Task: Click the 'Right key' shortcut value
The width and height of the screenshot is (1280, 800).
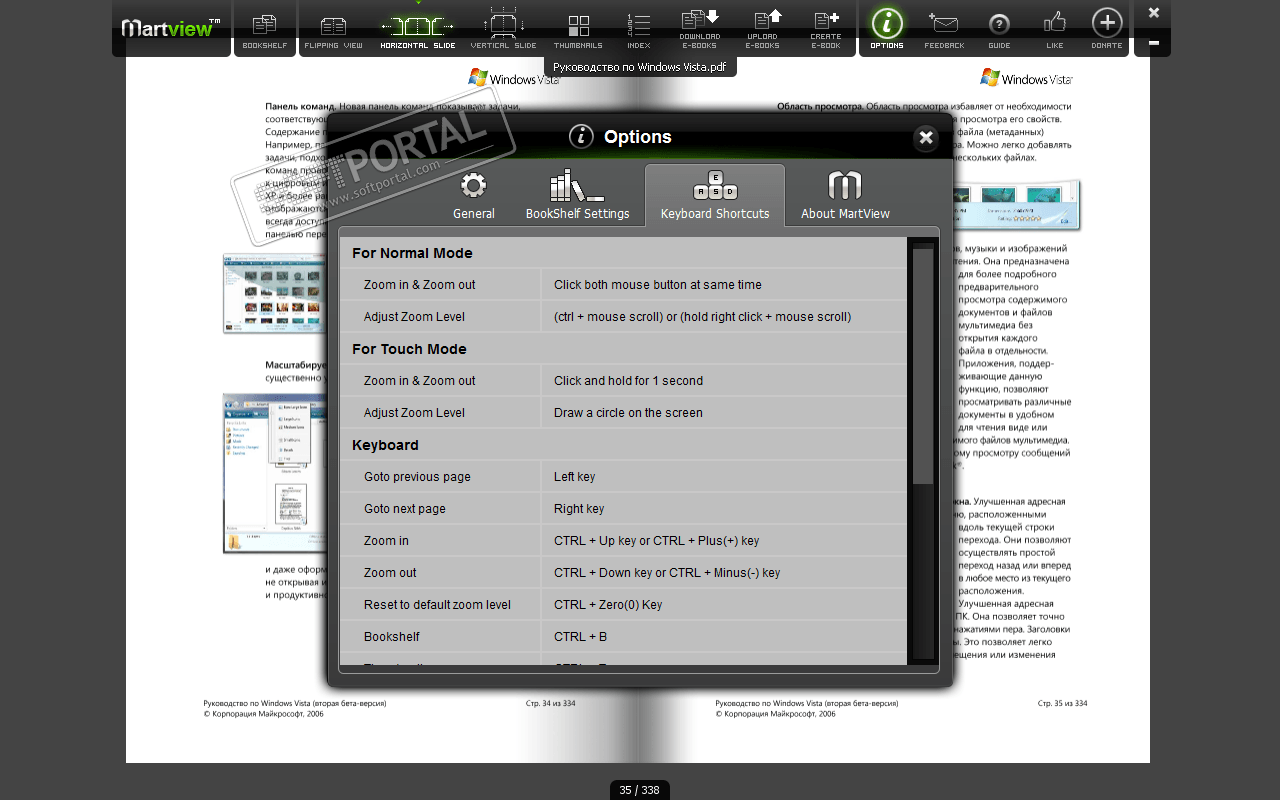Action: tap(579, 509)
